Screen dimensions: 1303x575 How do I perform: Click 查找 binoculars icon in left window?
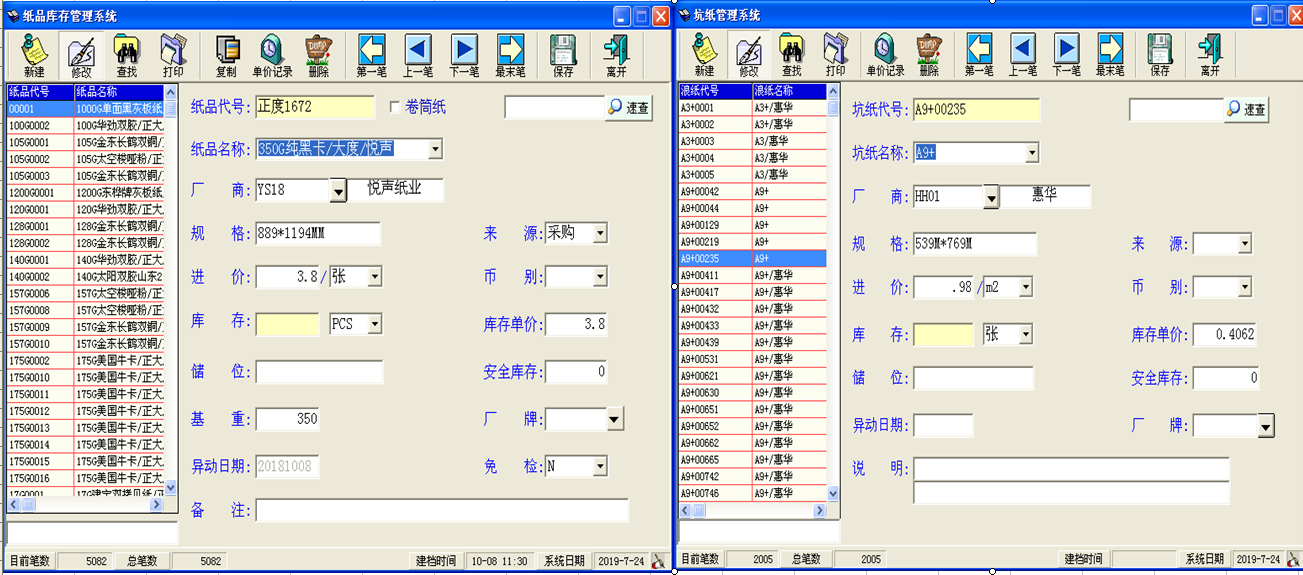126,53
